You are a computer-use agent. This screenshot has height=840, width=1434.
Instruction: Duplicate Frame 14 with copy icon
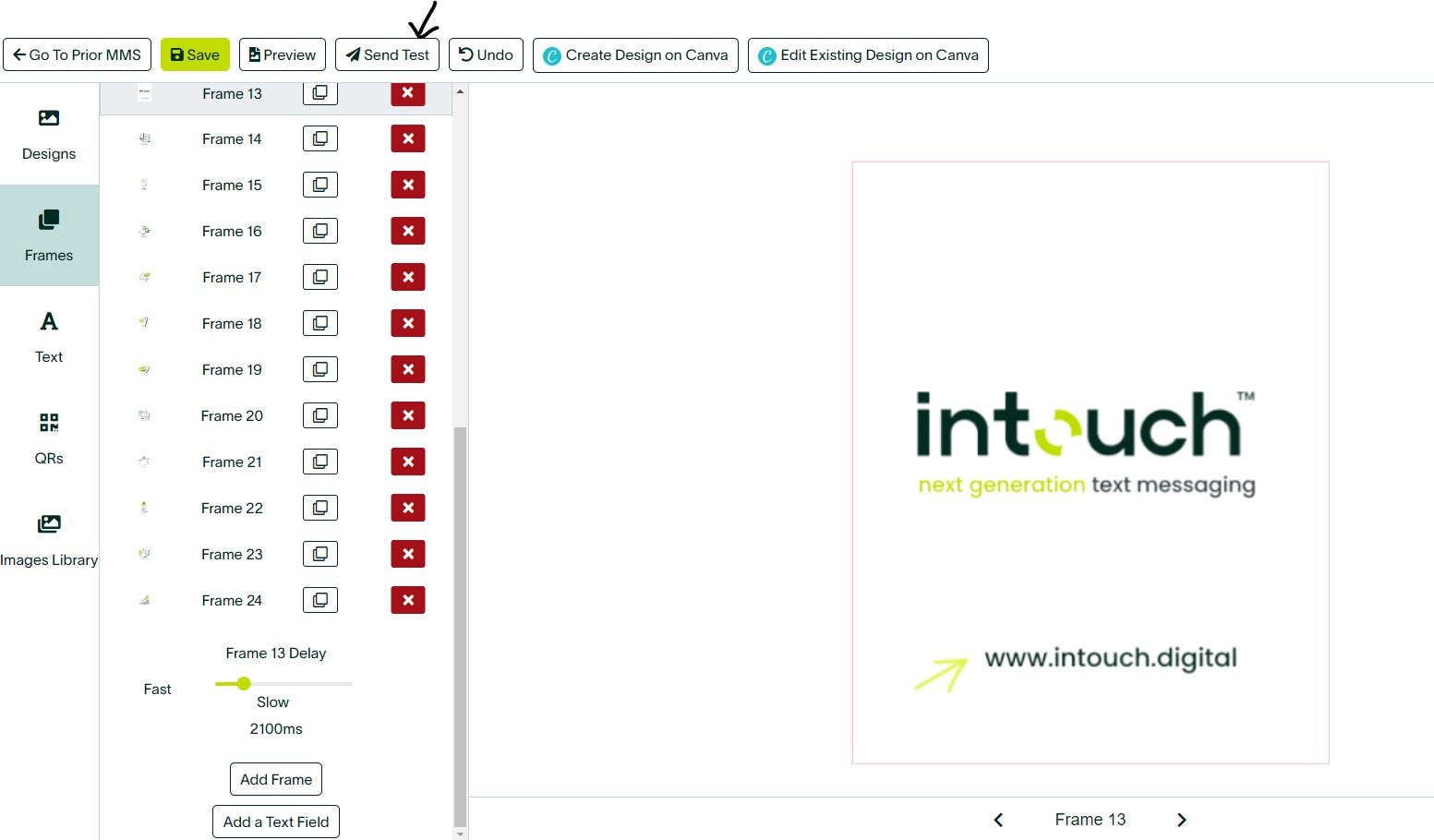[x=320, y=138]
